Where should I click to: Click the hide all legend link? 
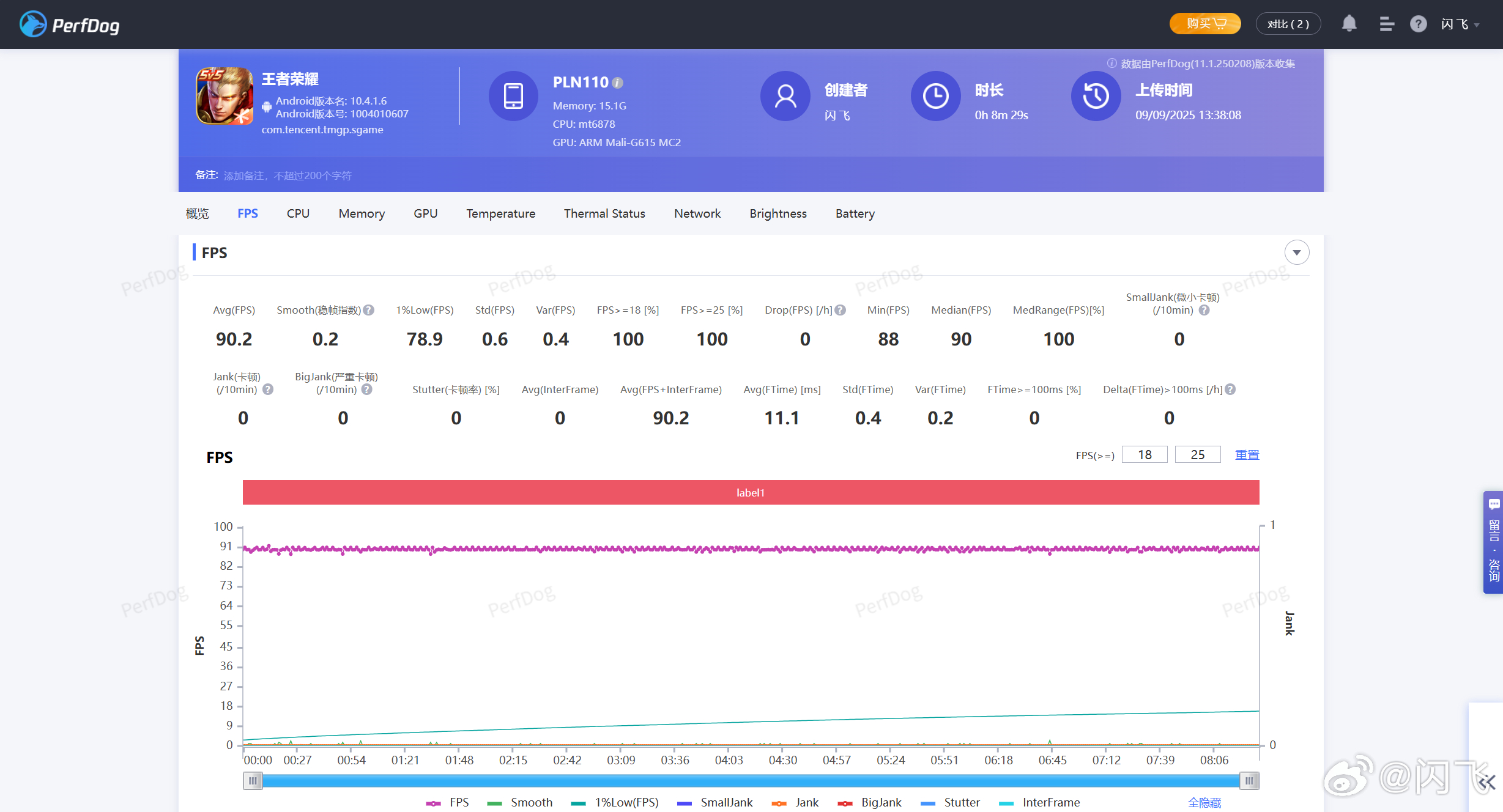(x=1204, y=802)
